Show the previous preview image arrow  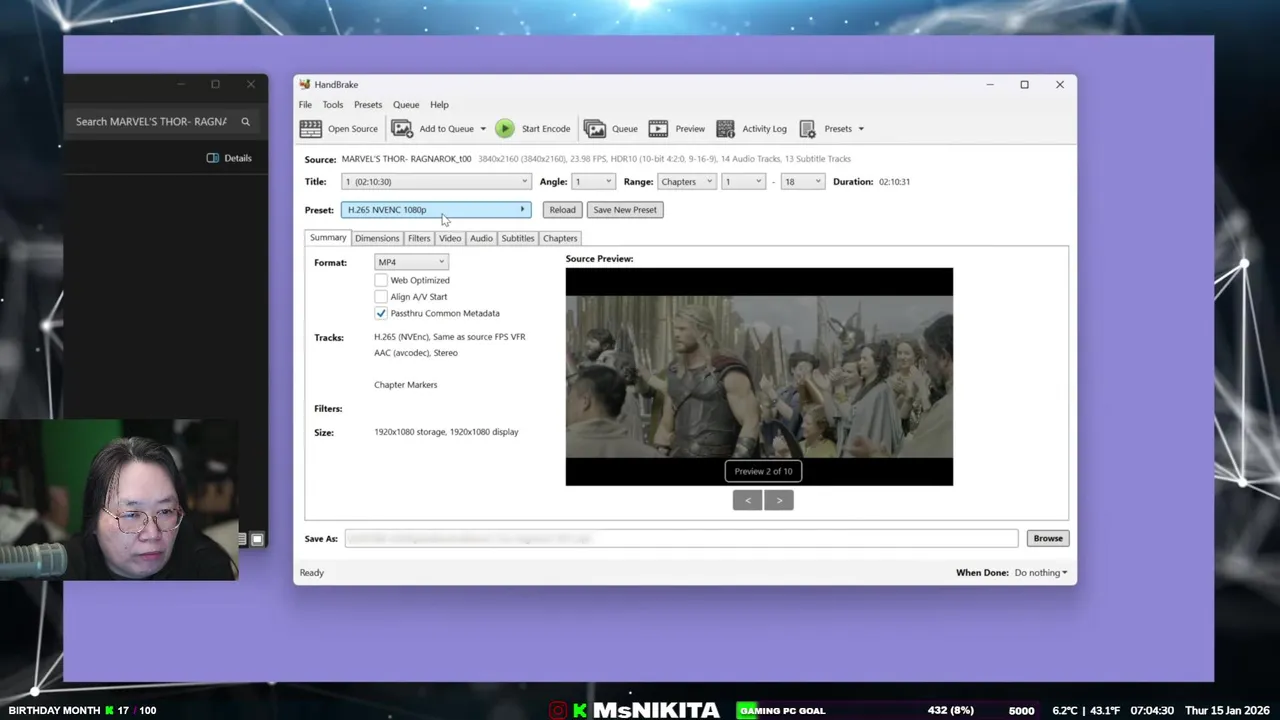(748, 500)
